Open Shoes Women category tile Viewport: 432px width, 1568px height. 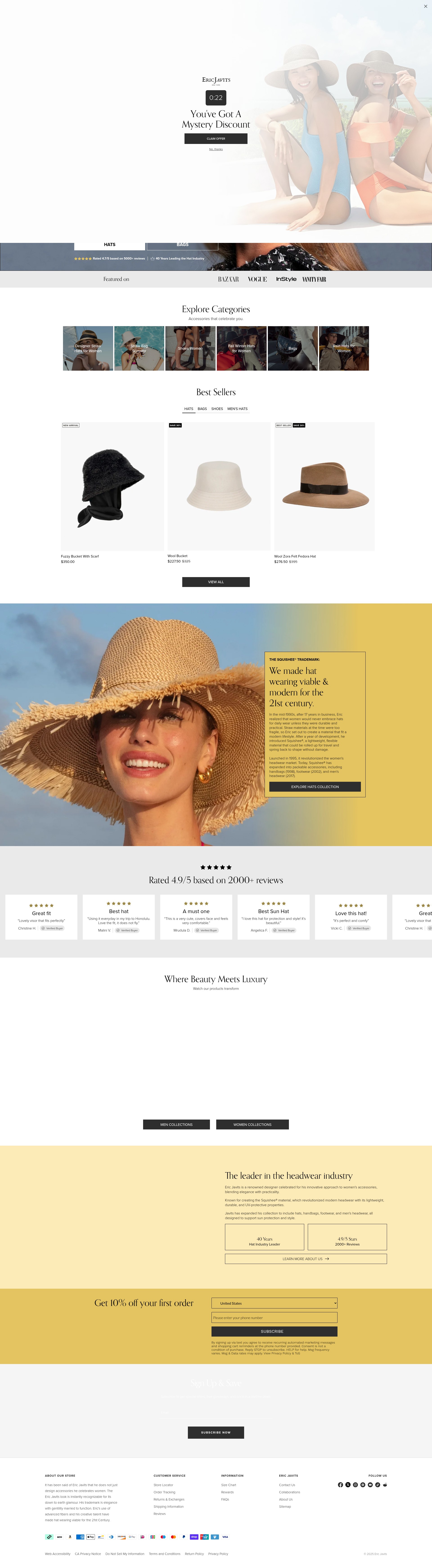tap(190, 348)
